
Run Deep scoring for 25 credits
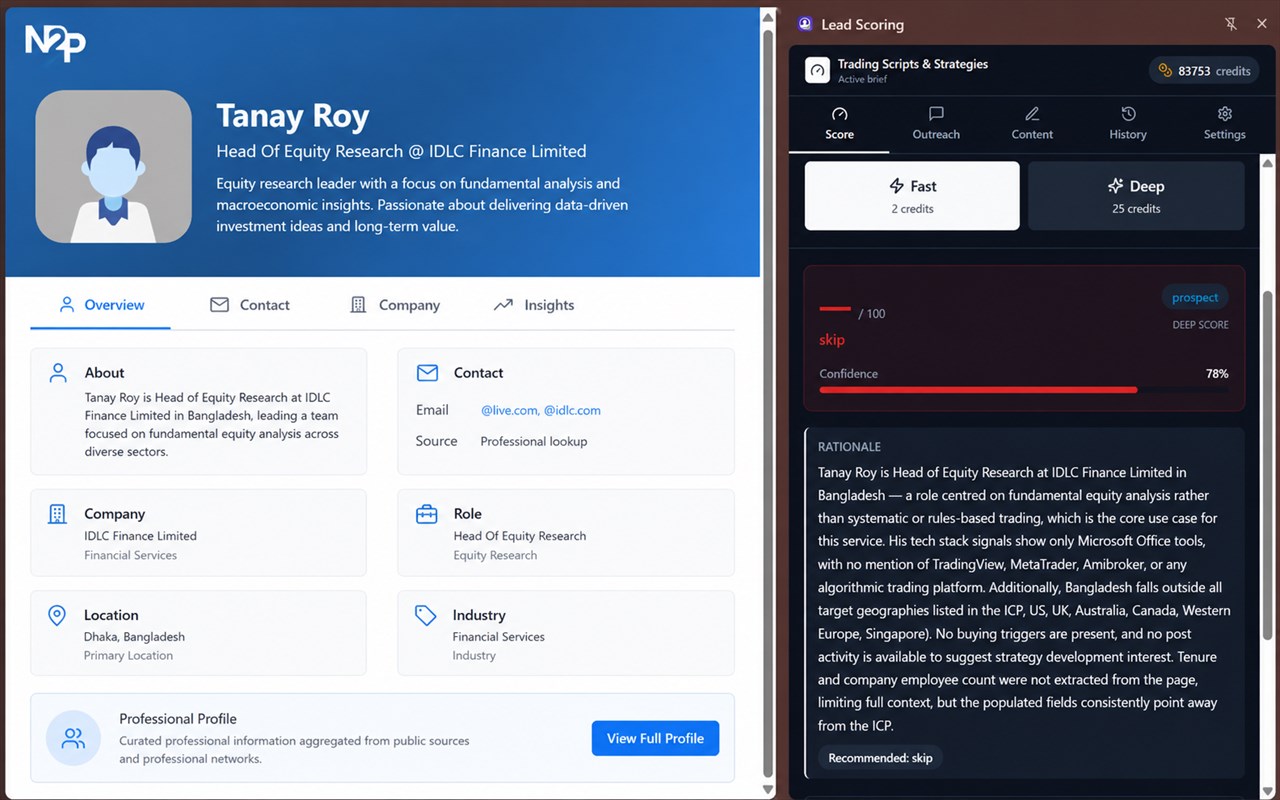coord(1136,196)
